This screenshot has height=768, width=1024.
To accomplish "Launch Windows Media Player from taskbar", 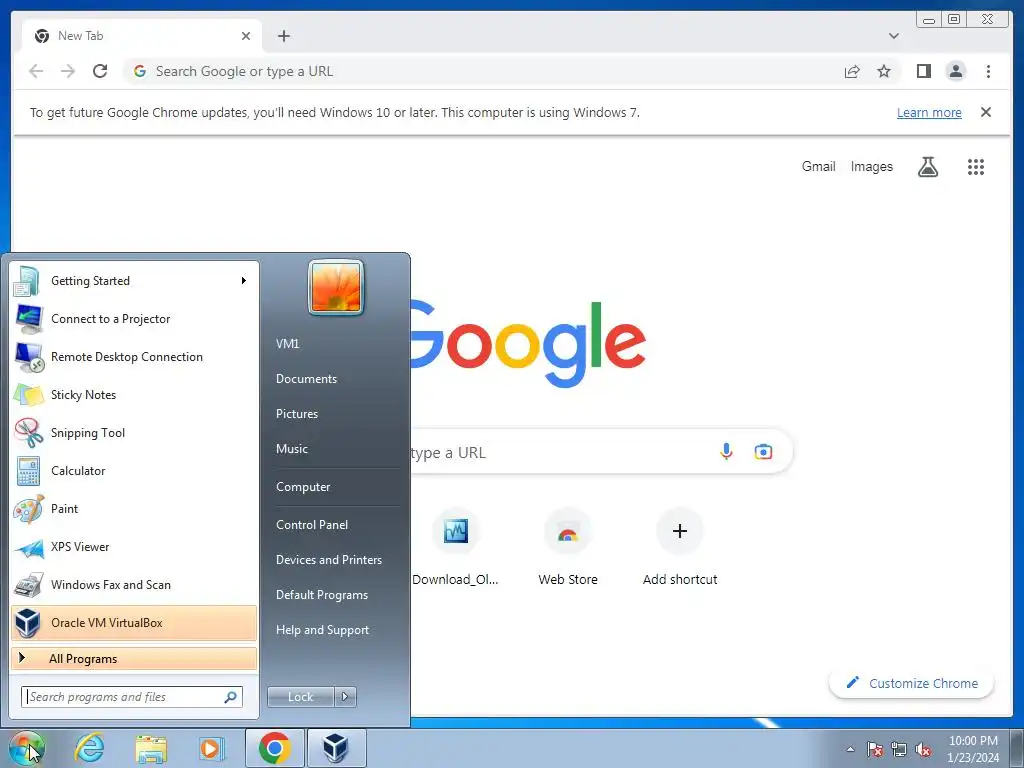I will (x=212, y=748).
